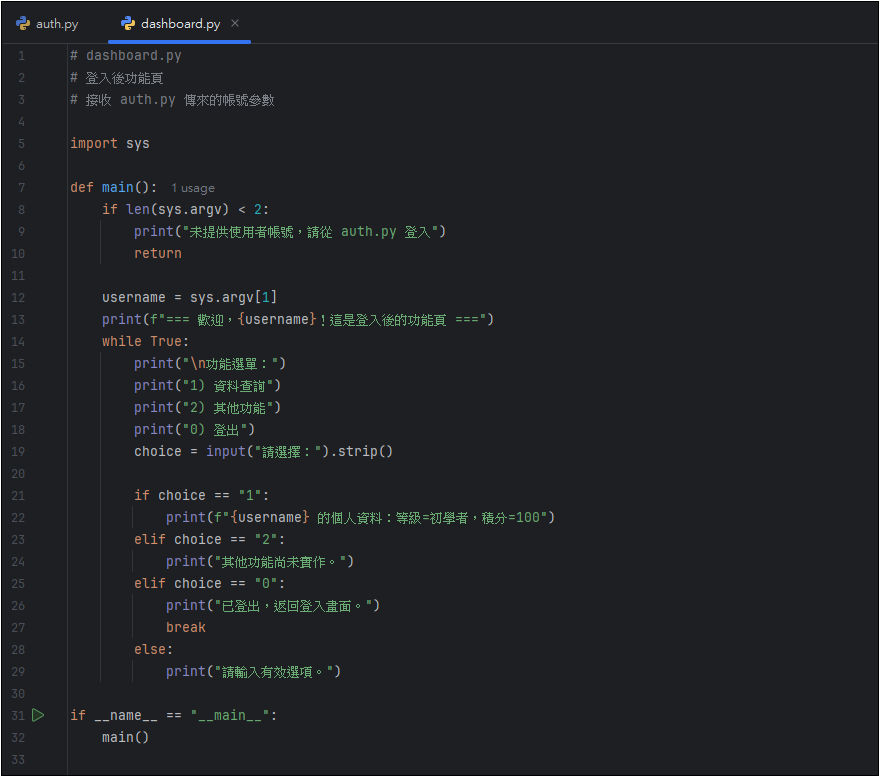This screenshot has height=777, width=880.
Task: Select the dashboard.py tab label
Action: [x=180, y=23]
